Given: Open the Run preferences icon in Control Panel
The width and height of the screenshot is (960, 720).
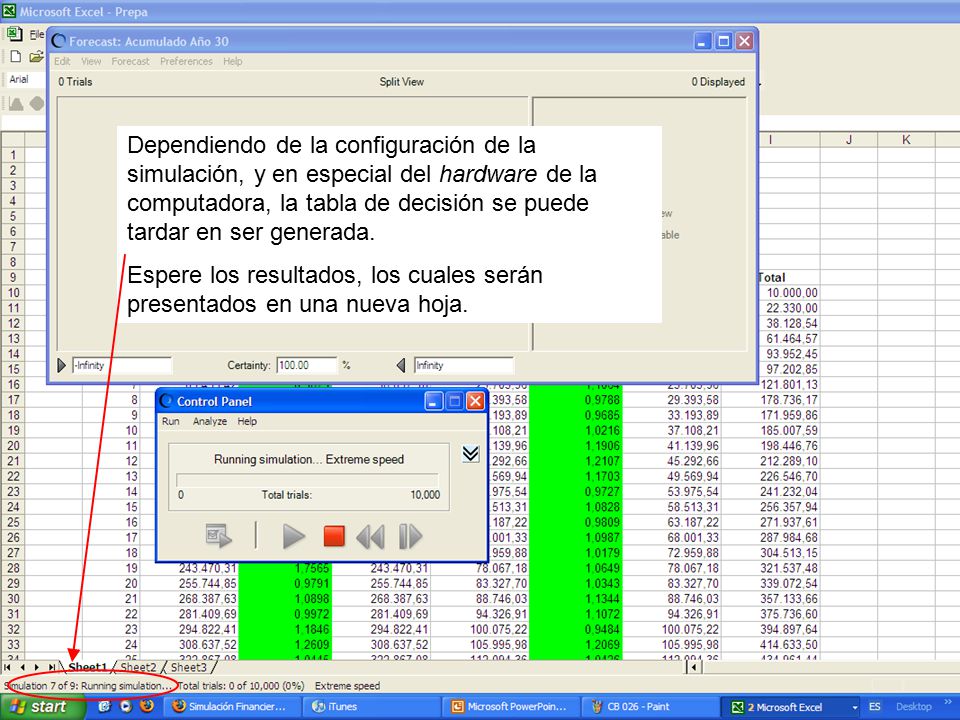Looking at the screenshot, I should 219,536.
